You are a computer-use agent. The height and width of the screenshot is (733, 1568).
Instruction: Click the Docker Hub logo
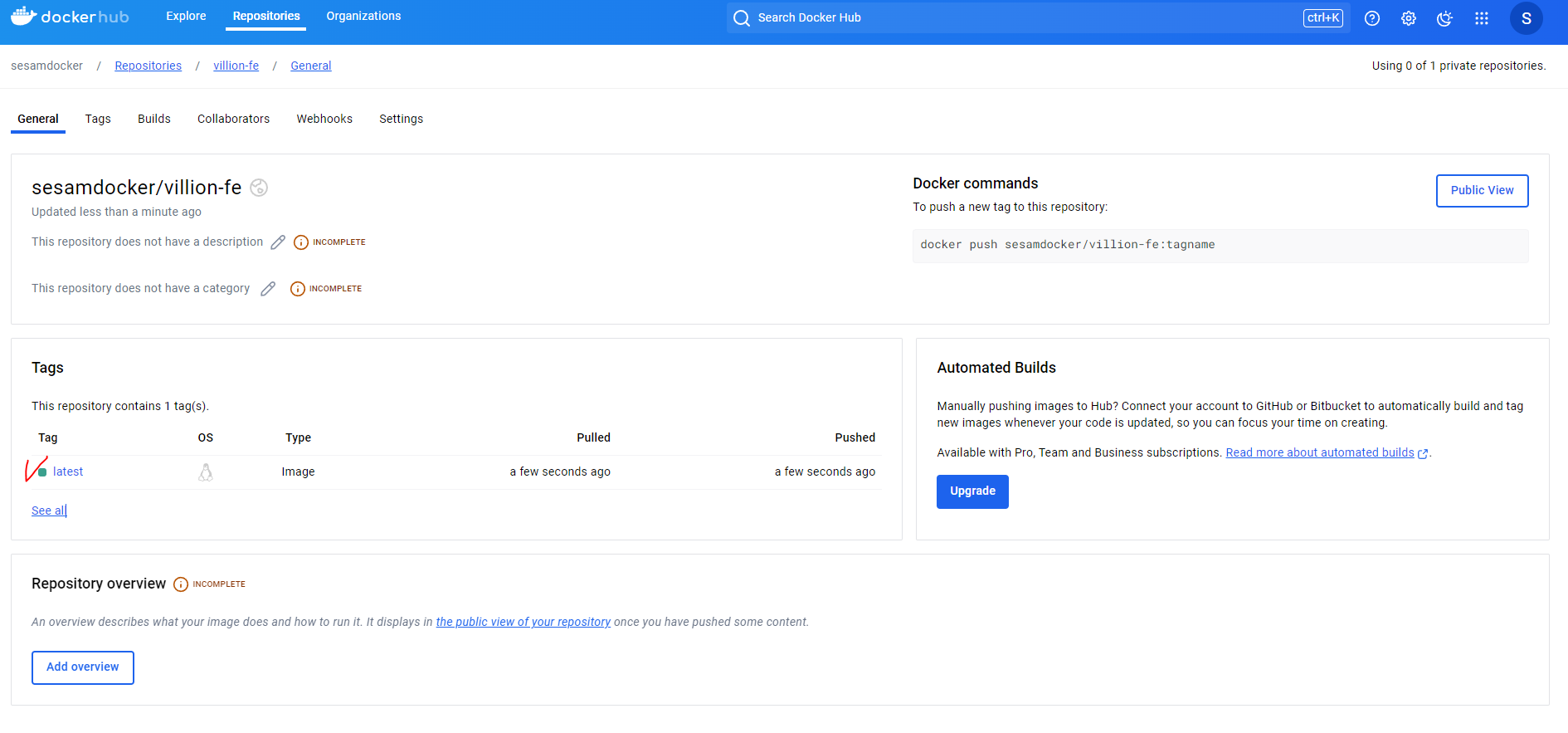pos(70,17)
